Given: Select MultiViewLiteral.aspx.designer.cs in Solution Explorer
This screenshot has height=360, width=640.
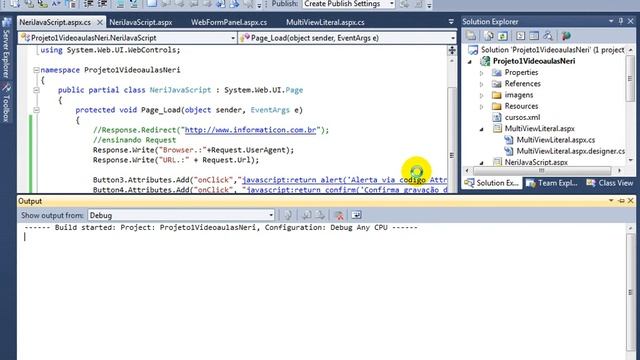Looking at the screenshot, I should click(570, 151).
